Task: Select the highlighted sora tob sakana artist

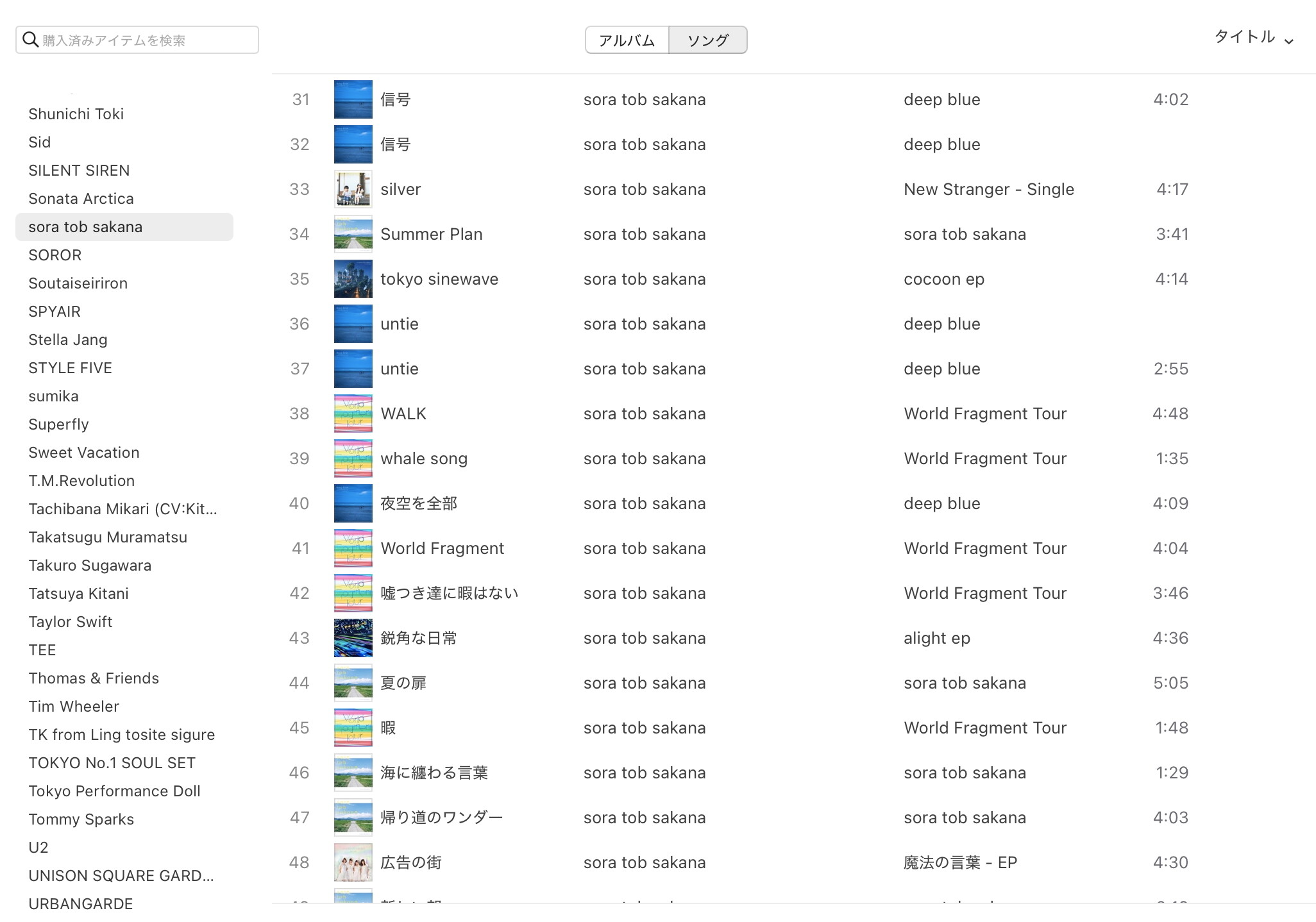Action: (x=85, y=227)
